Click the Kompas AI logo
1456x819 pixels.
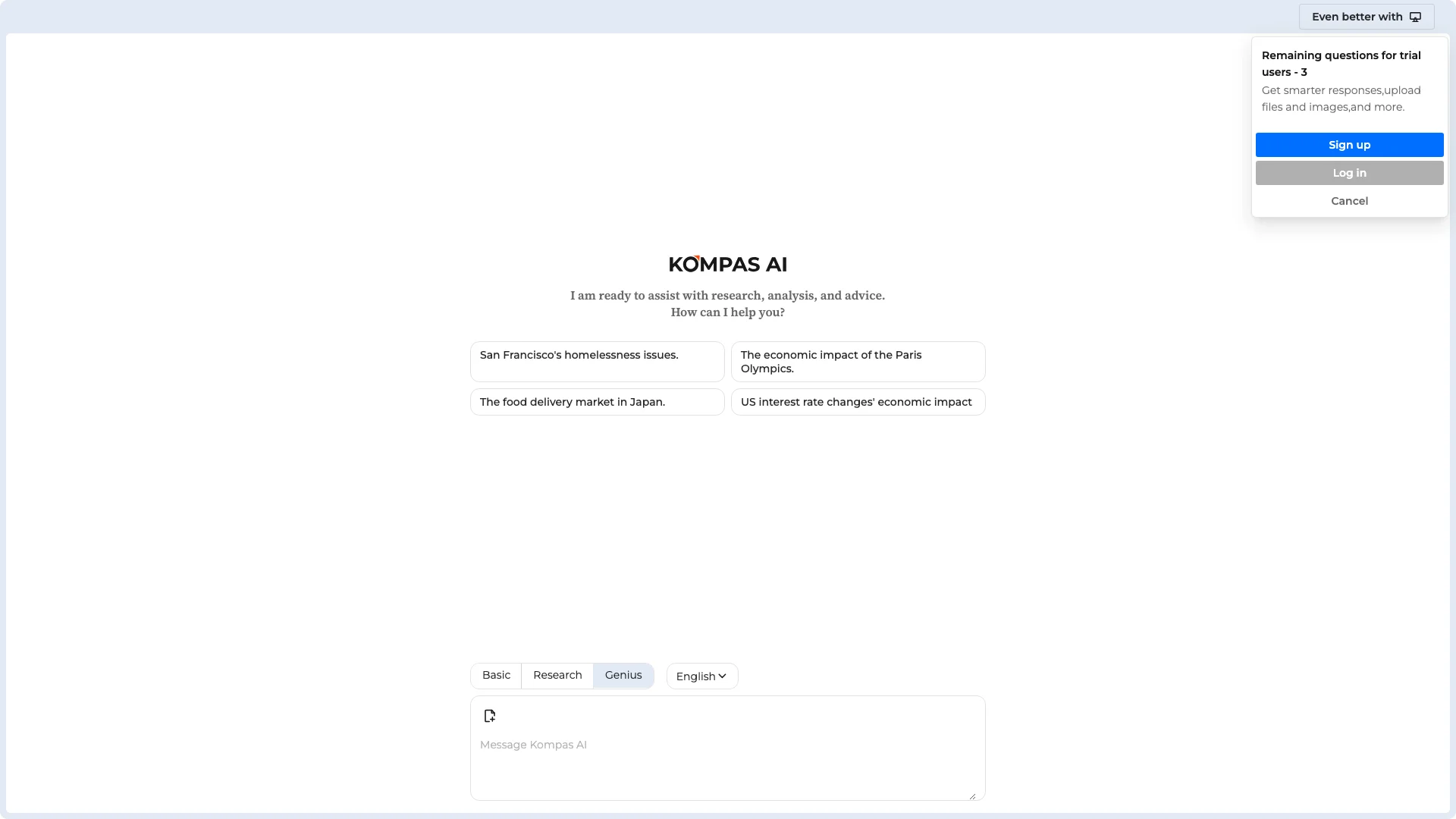pyautogui.click(x=728, y=264)
